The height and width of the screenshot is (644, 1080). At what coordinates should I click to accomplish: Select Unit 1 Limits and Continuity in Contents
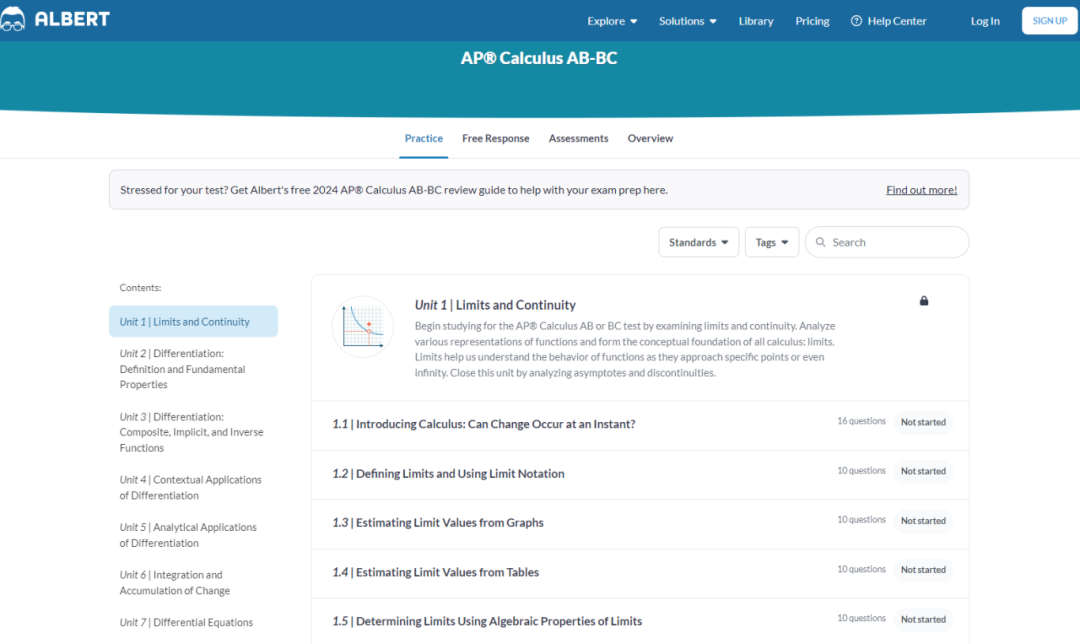(x=194, y=322)
